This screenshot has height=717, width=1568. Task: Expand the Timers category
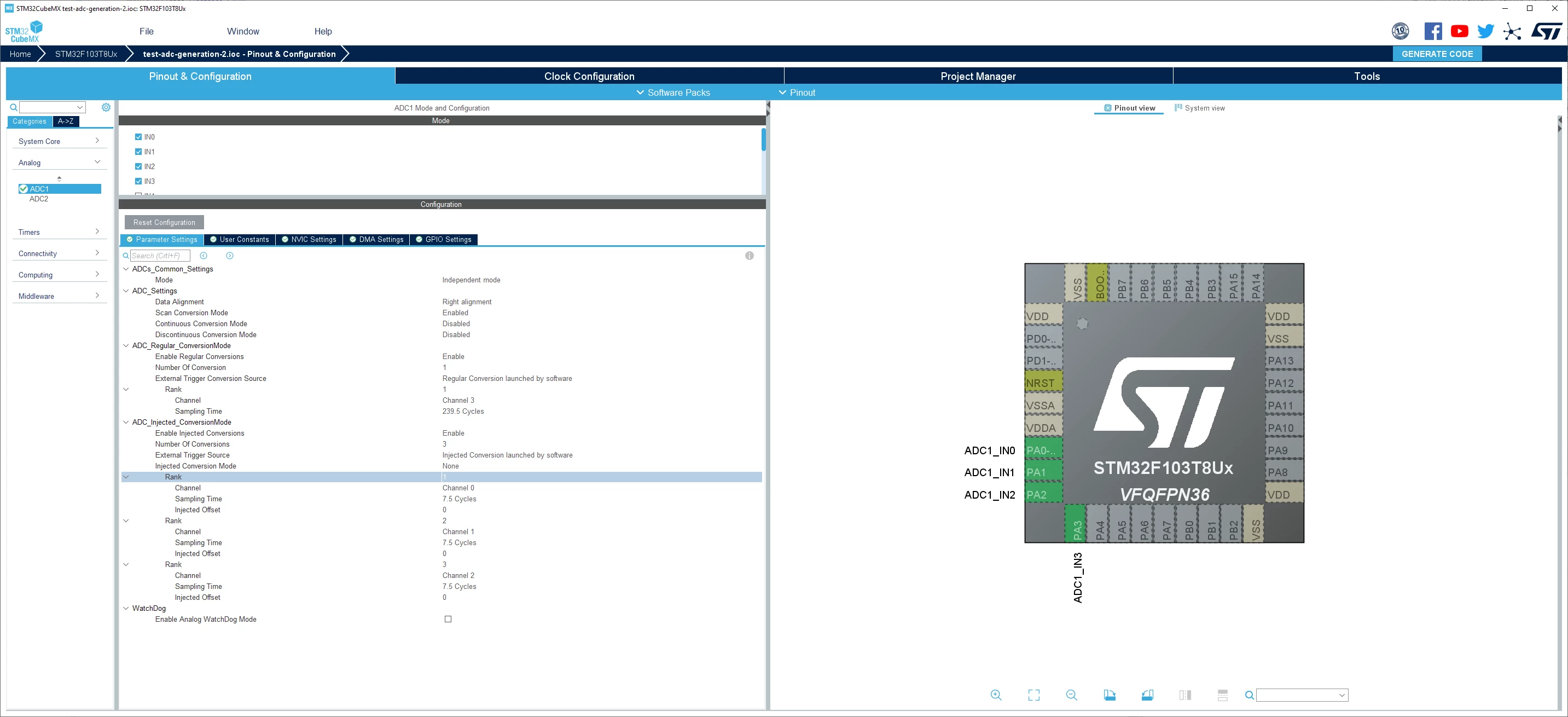(x=59, y=232)
